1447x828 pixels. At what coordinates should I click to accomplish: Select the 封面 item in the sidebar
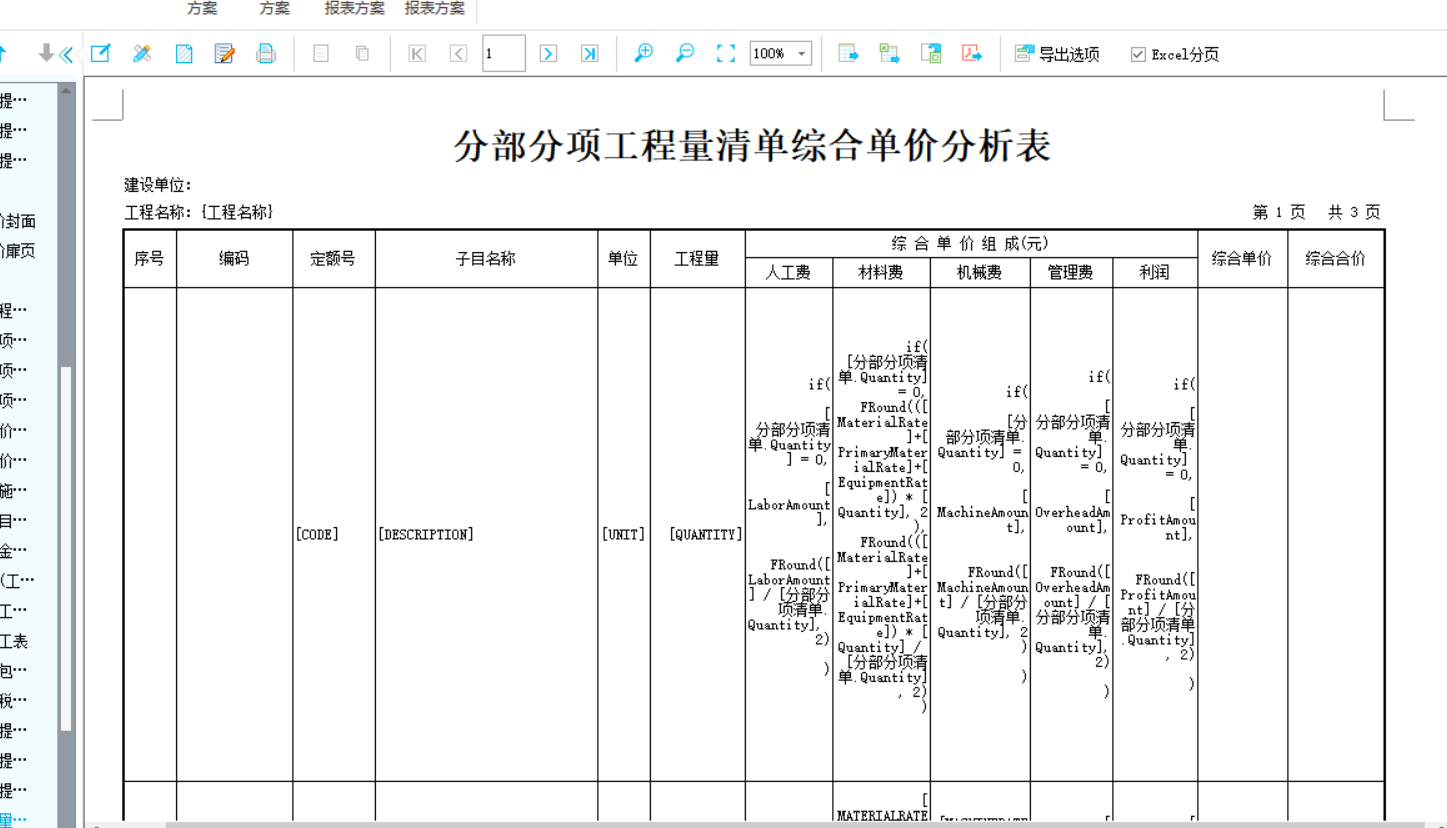[x=18, y=221]
